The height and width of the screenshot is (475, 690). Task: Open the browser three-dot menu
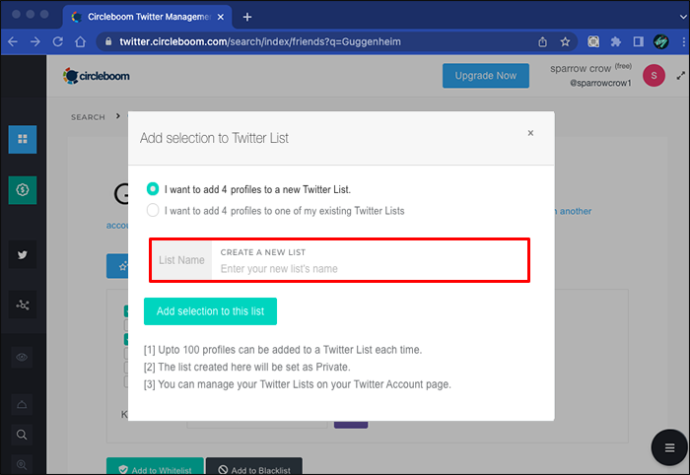tap(683, 42)
